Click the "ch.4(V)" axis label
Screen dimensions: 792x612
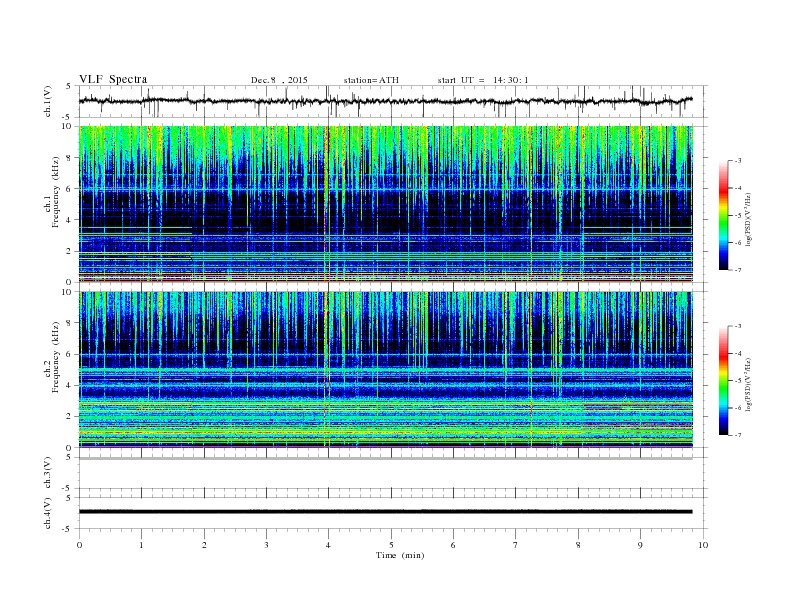tap(48, 513)
